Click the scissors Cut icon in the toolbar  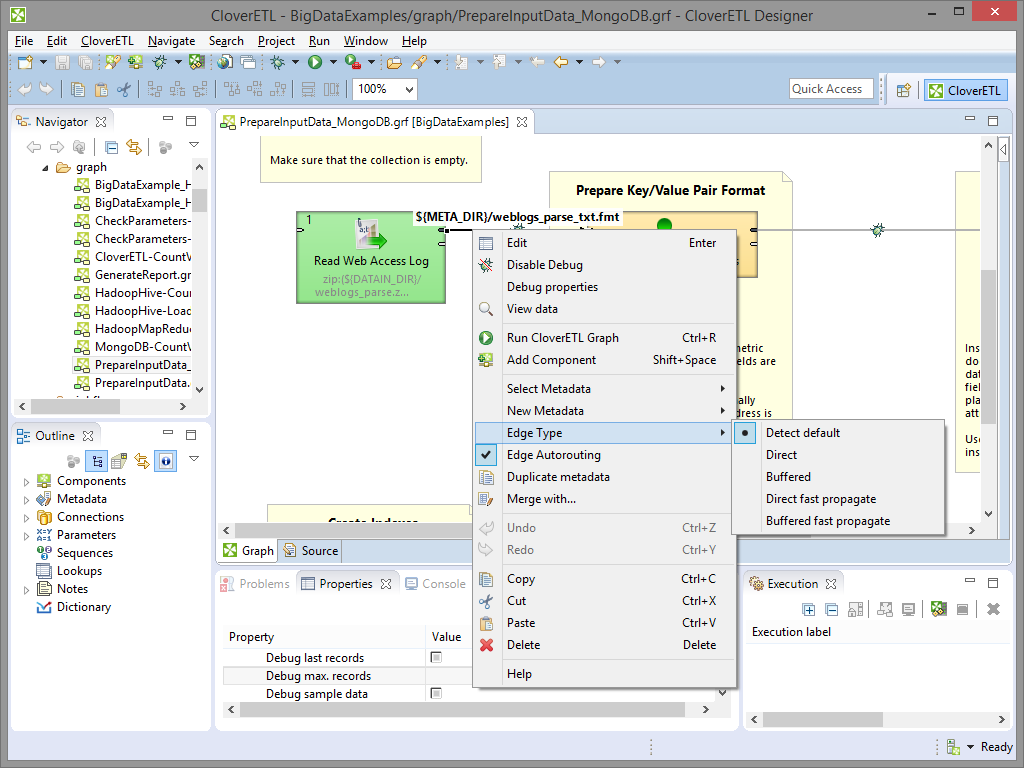tap(124, 89)
